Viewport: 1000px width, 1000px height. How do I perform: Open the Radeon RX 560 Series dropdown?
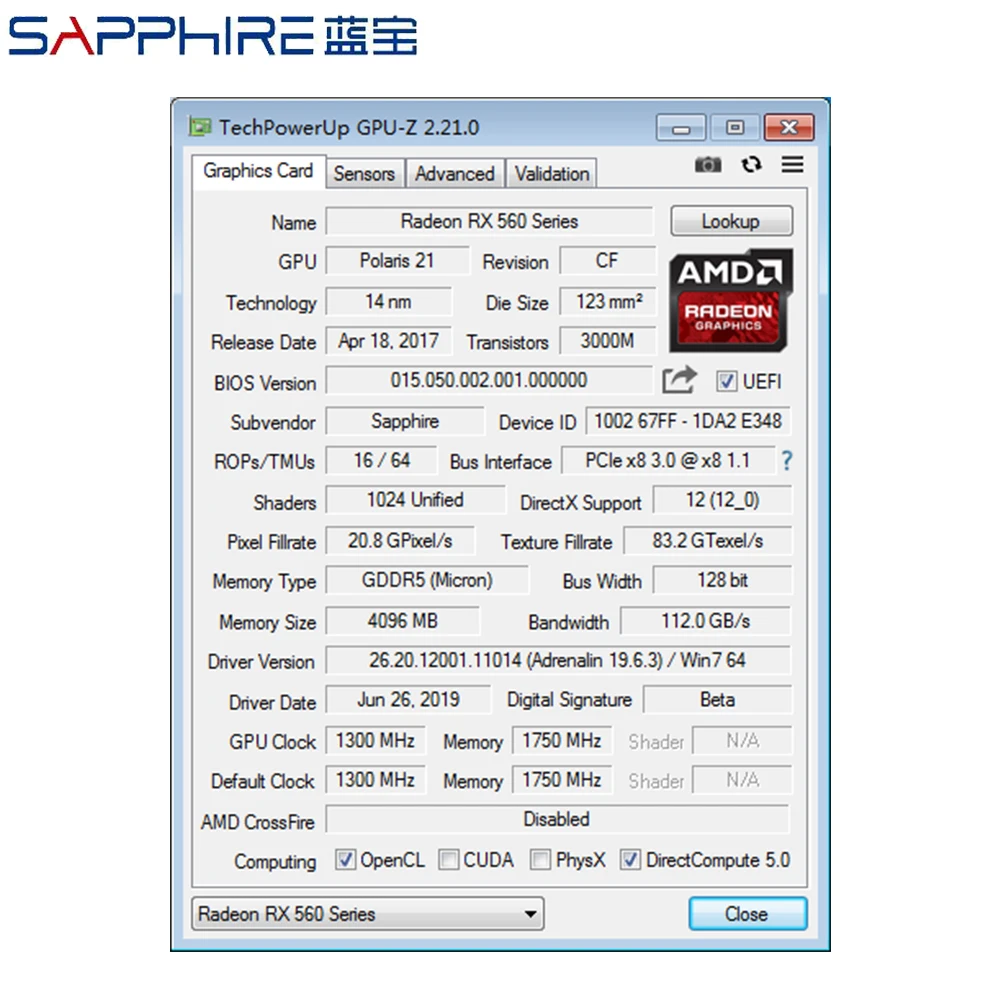pos(530,913)
